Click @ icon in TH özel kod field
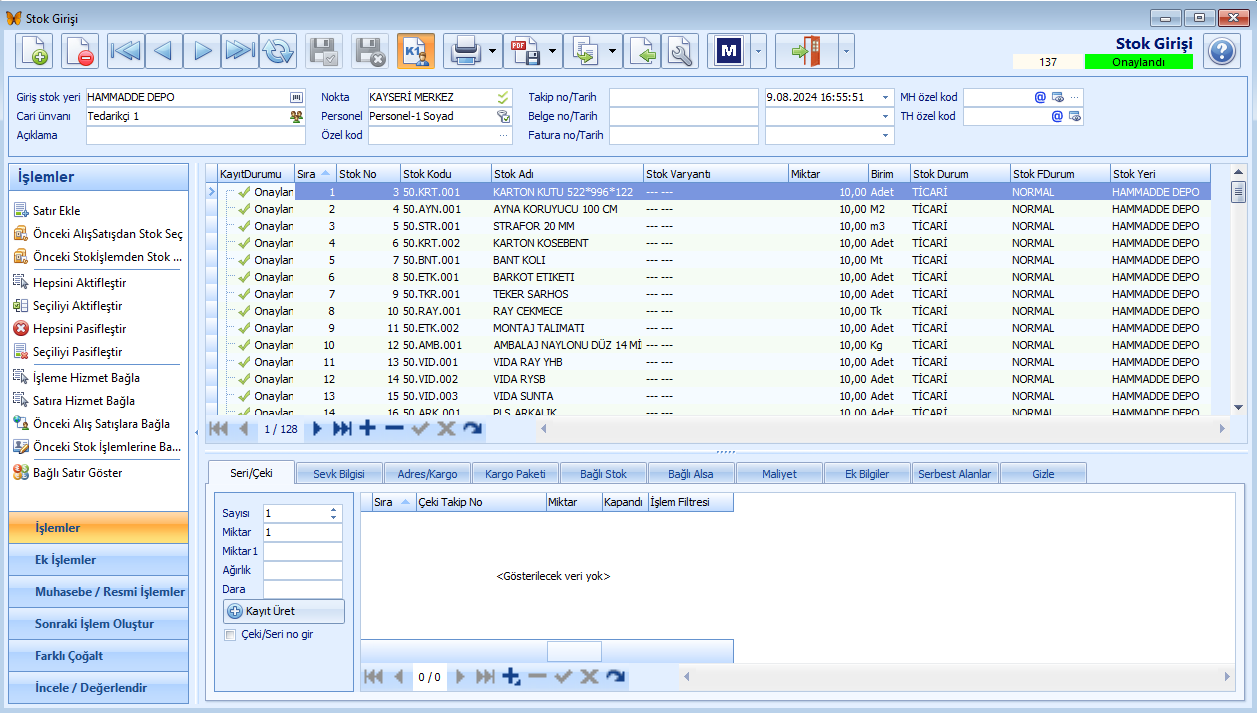 point(1057,116)
